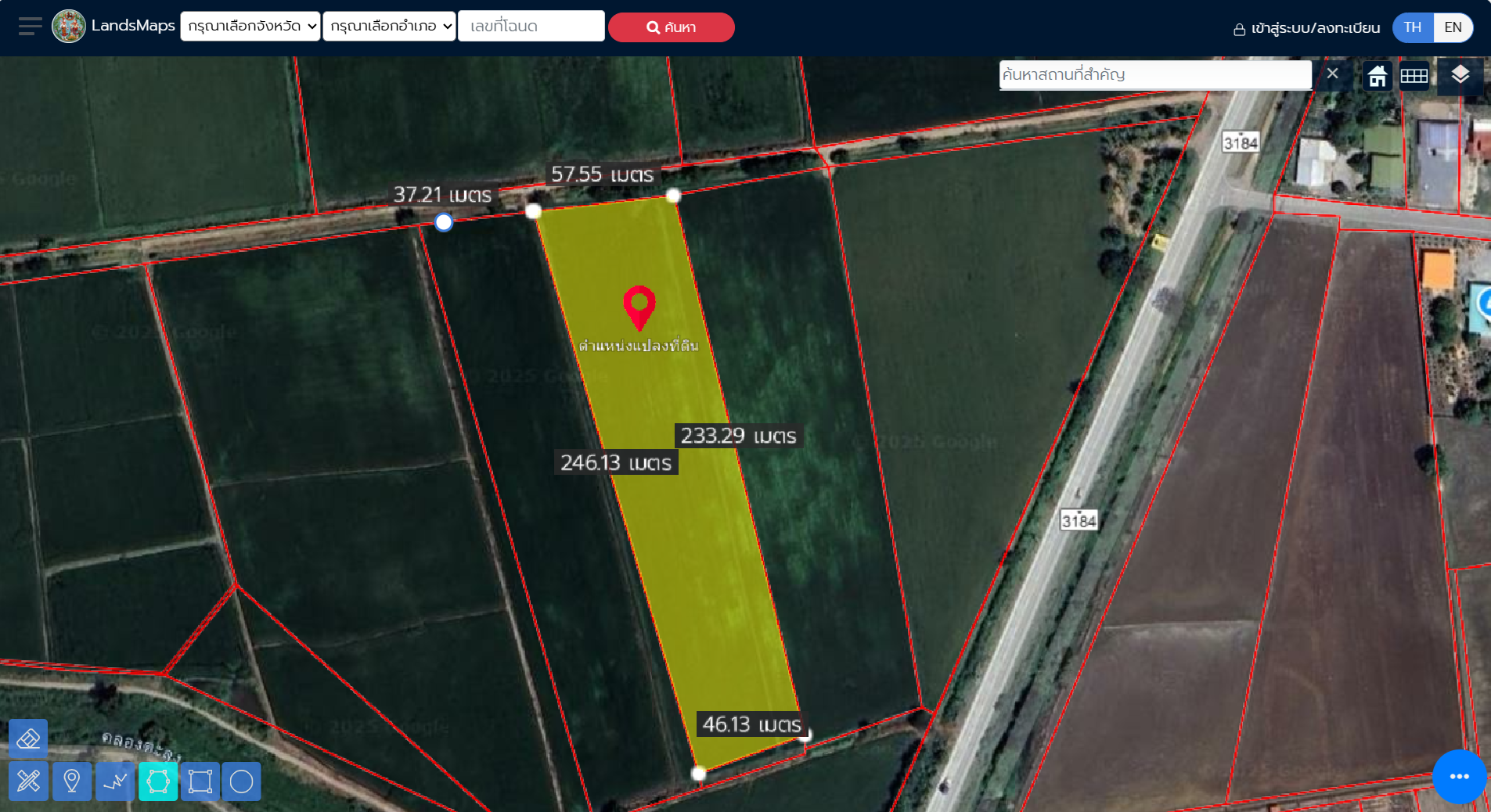The image size is (1491, 812).
Task: Select the eraser tool to clear drawings
Action: coord(28,738)
